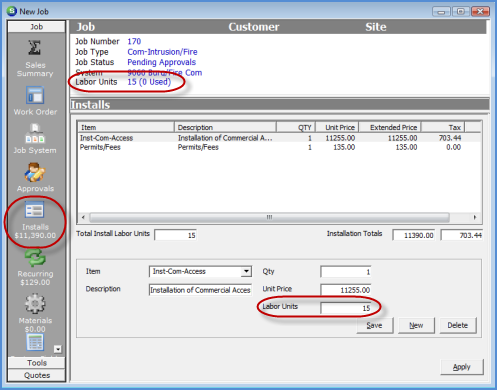The width and height of the screenshot is (497, 390).
Task: Open the Work Order icon
Action: point(35,95)
